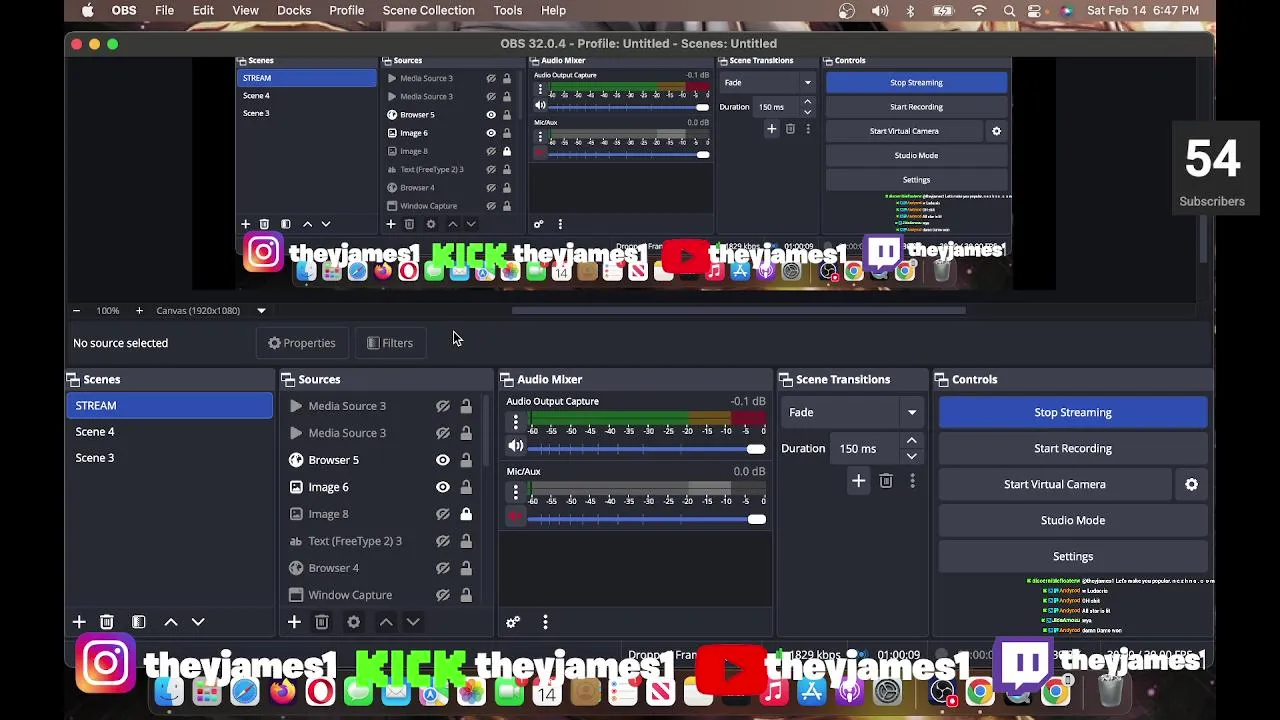Adjust Audio Output Capture volume slider
The width and height of the screenshot is (1280, 720).
(646, 449)
